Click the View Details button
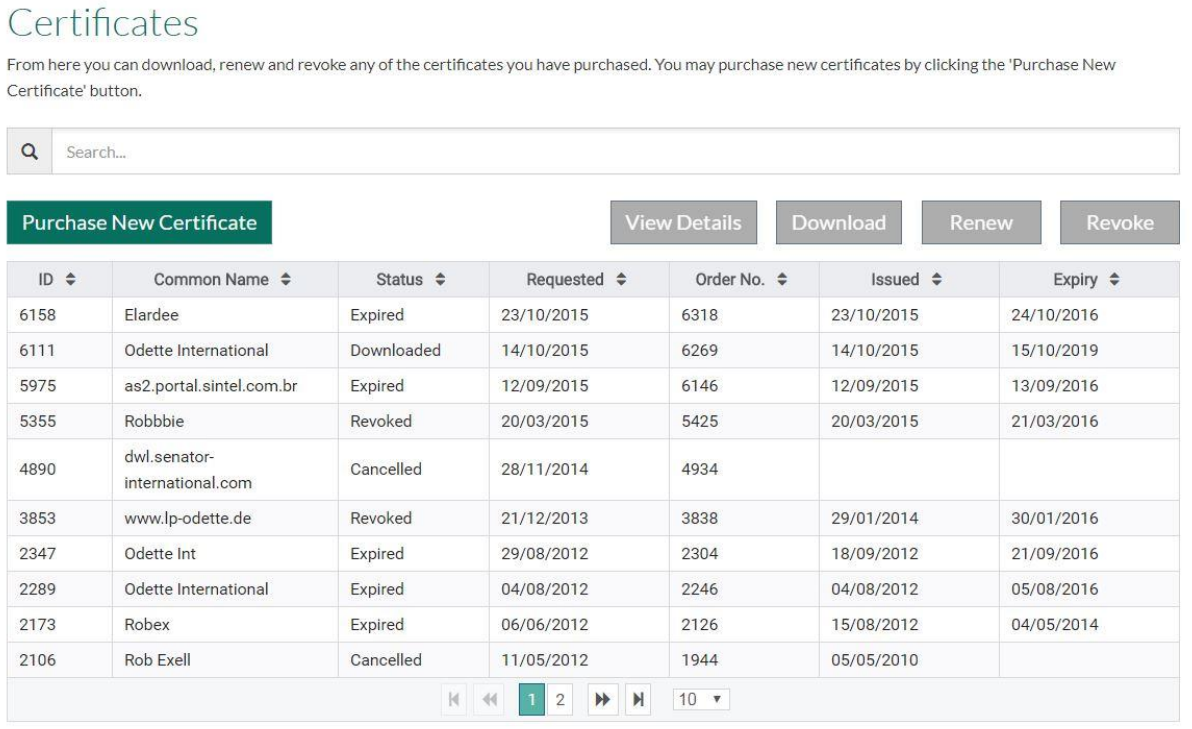Image resolution: width=1192 pixels, height=729 pixels. (683, 223)
